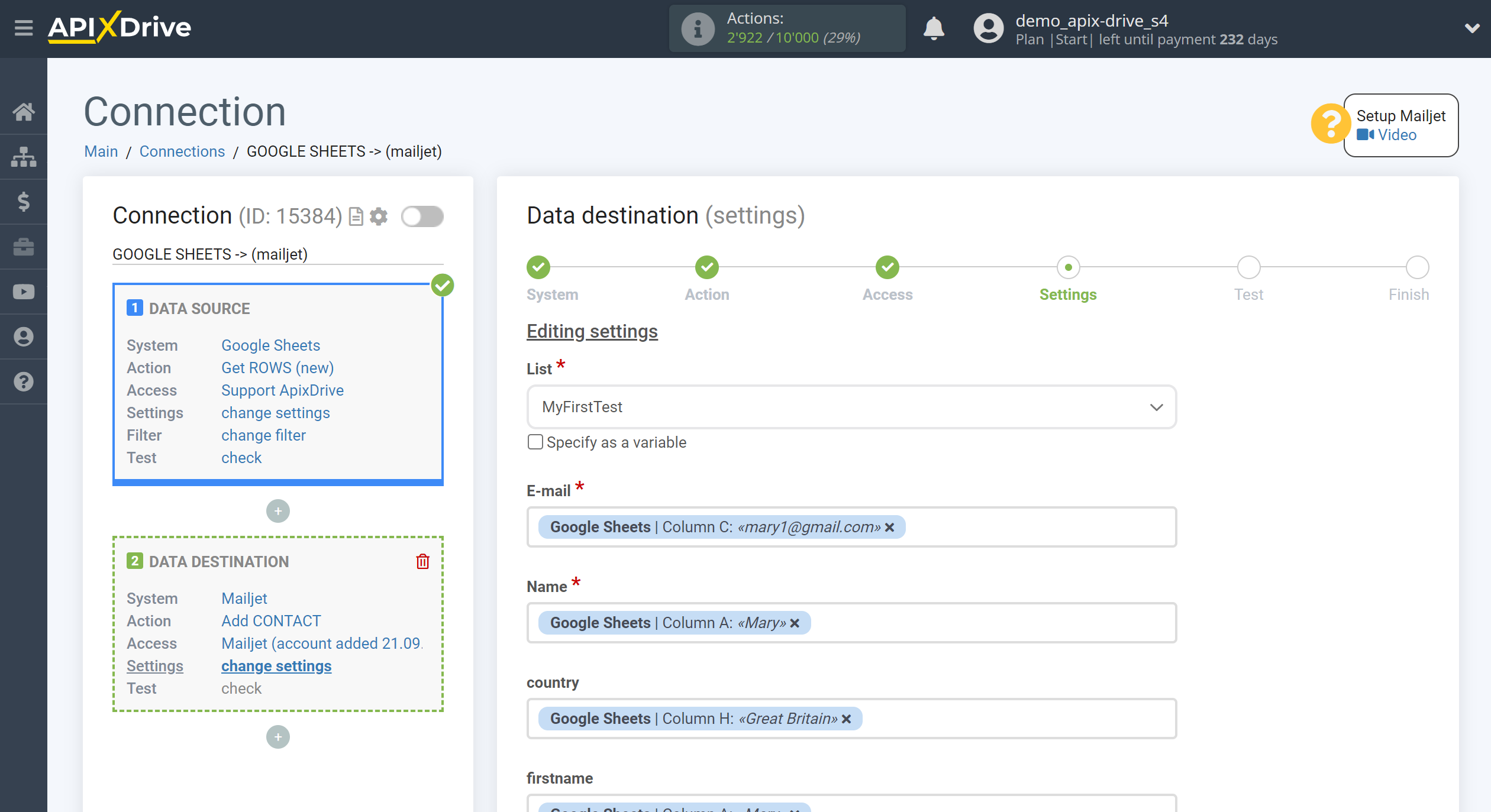
Task: Open the profile sidebar icon
Action: click(24, 337)
